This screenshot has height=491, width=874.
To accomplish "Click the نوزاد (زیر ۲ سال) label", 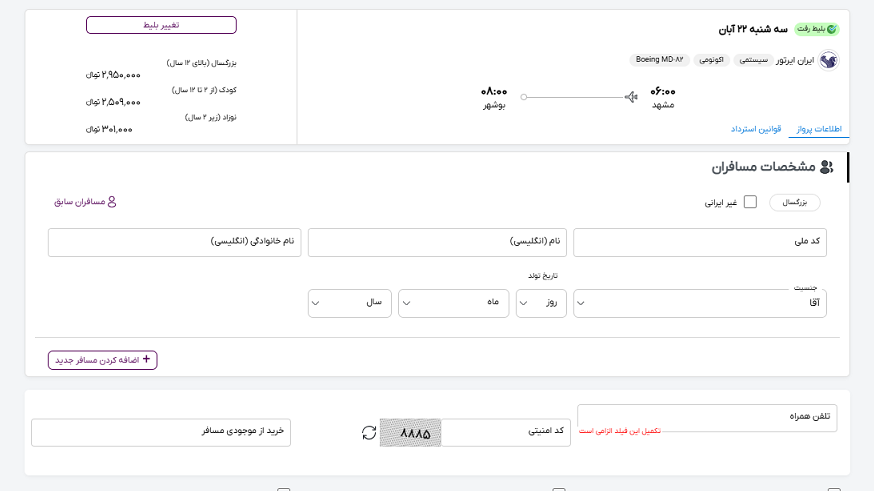I will [x=211, y=117].
